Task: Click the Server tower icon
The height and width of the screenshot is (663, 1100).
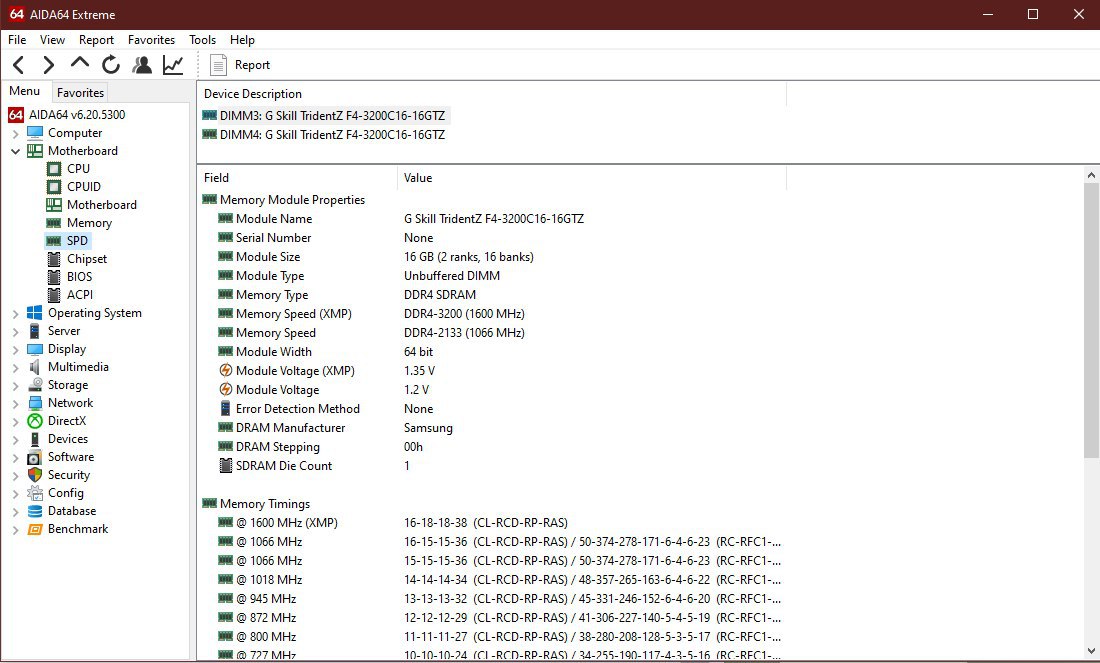Action: click(34, 331)
